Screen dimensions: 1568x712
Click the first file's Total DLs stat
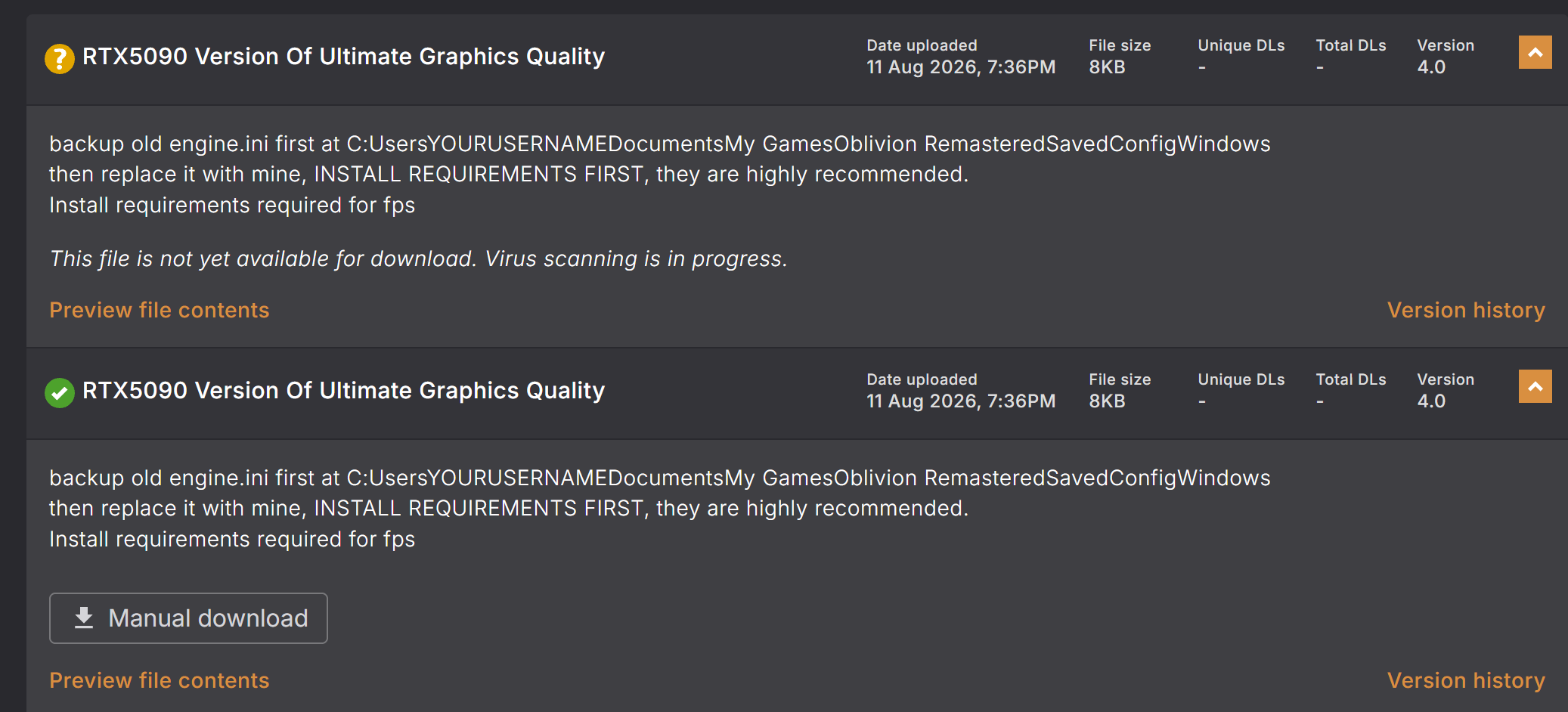[x=1351, y=57]
